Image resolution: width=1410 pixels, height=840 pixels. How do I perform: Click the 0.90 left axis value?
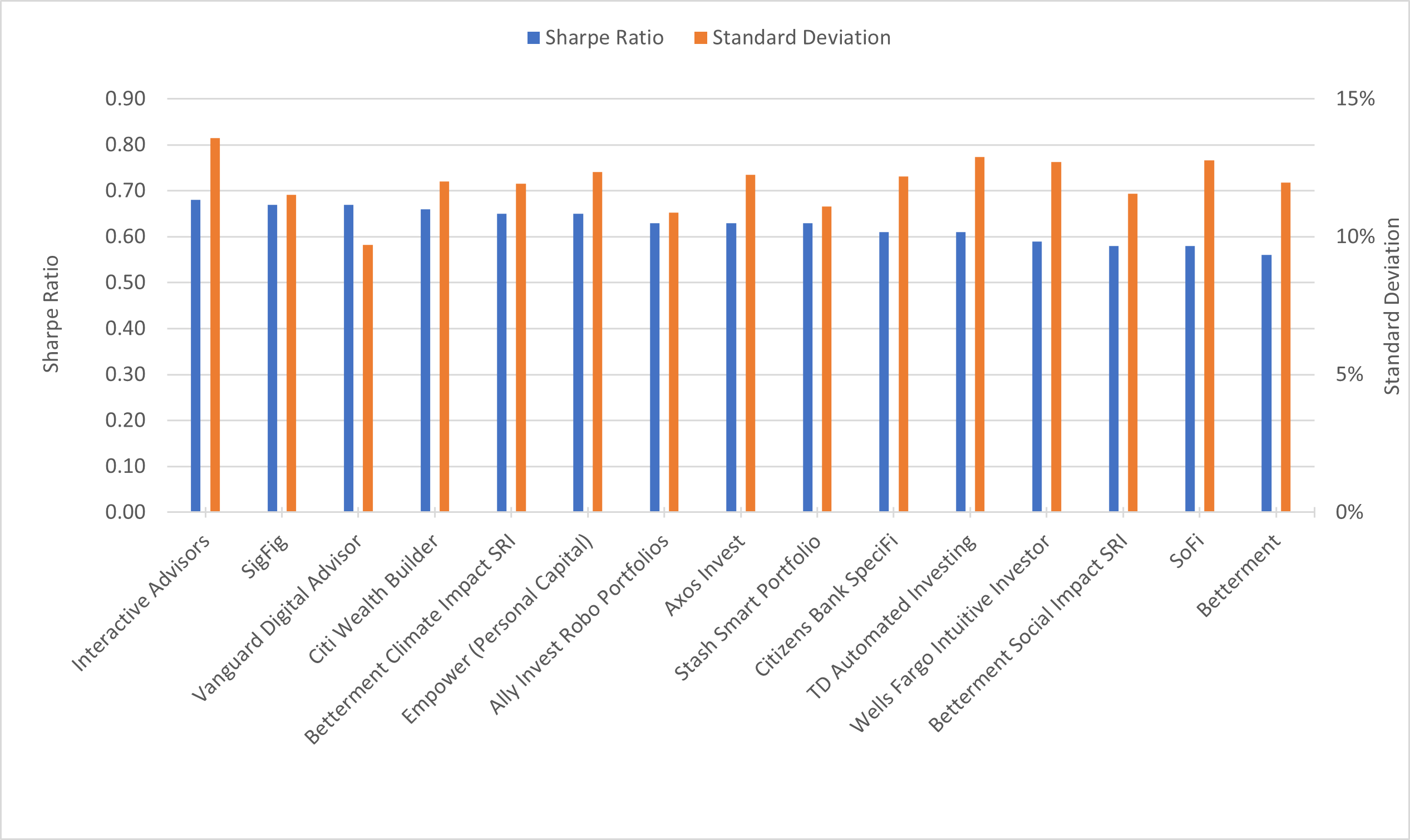[x=126, y=98]
